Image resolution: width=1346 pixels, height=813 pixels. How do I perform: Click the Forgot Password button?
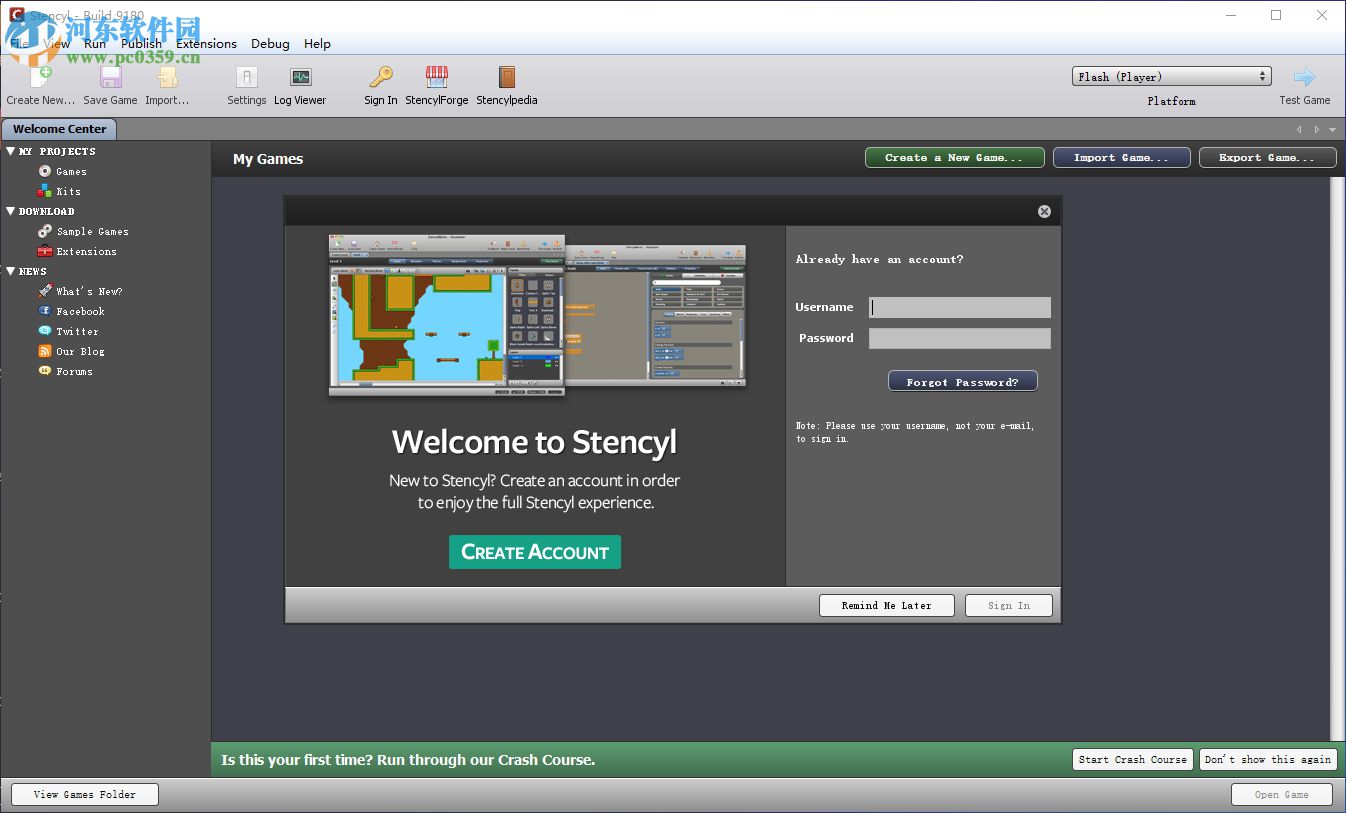coord(963,382)
